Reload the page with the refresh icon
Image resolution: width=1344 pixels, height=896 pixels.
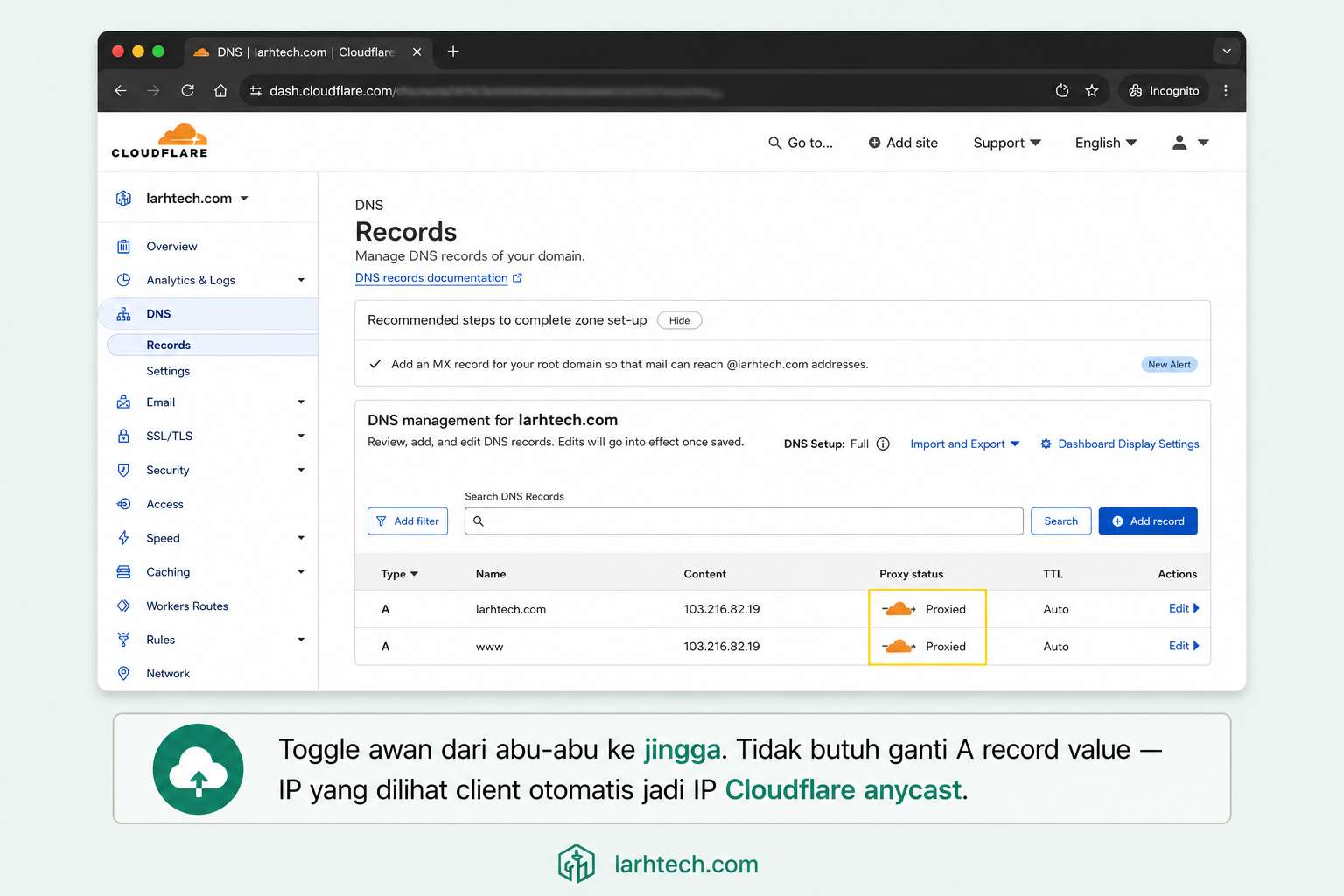pos(187,90)
